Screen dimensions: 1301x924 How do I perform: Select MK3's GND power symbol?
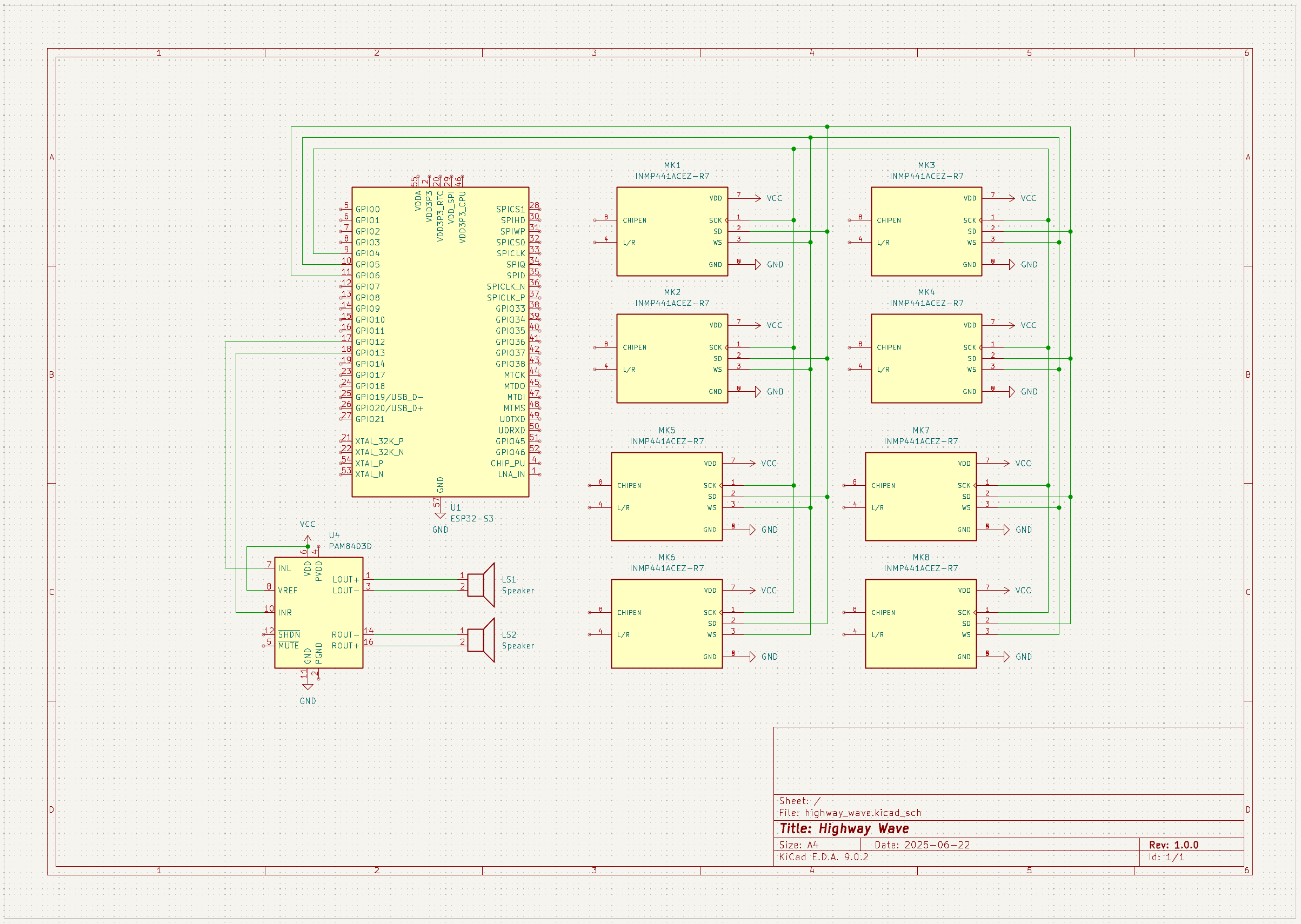(x=1011, y=265)
